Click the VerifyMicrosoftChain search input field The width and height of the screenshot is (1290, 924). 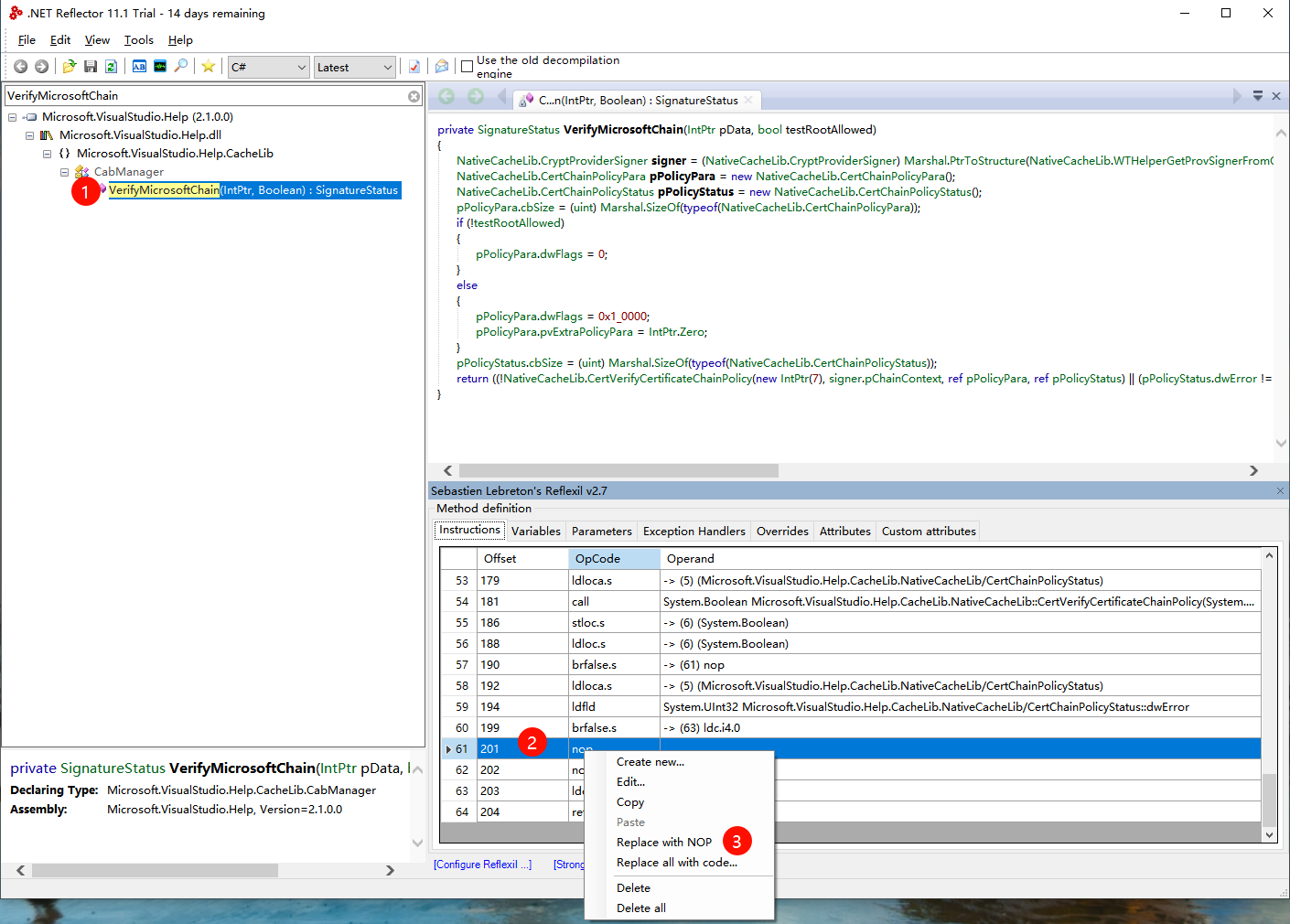pyautogui.click(x=206, y=96)
